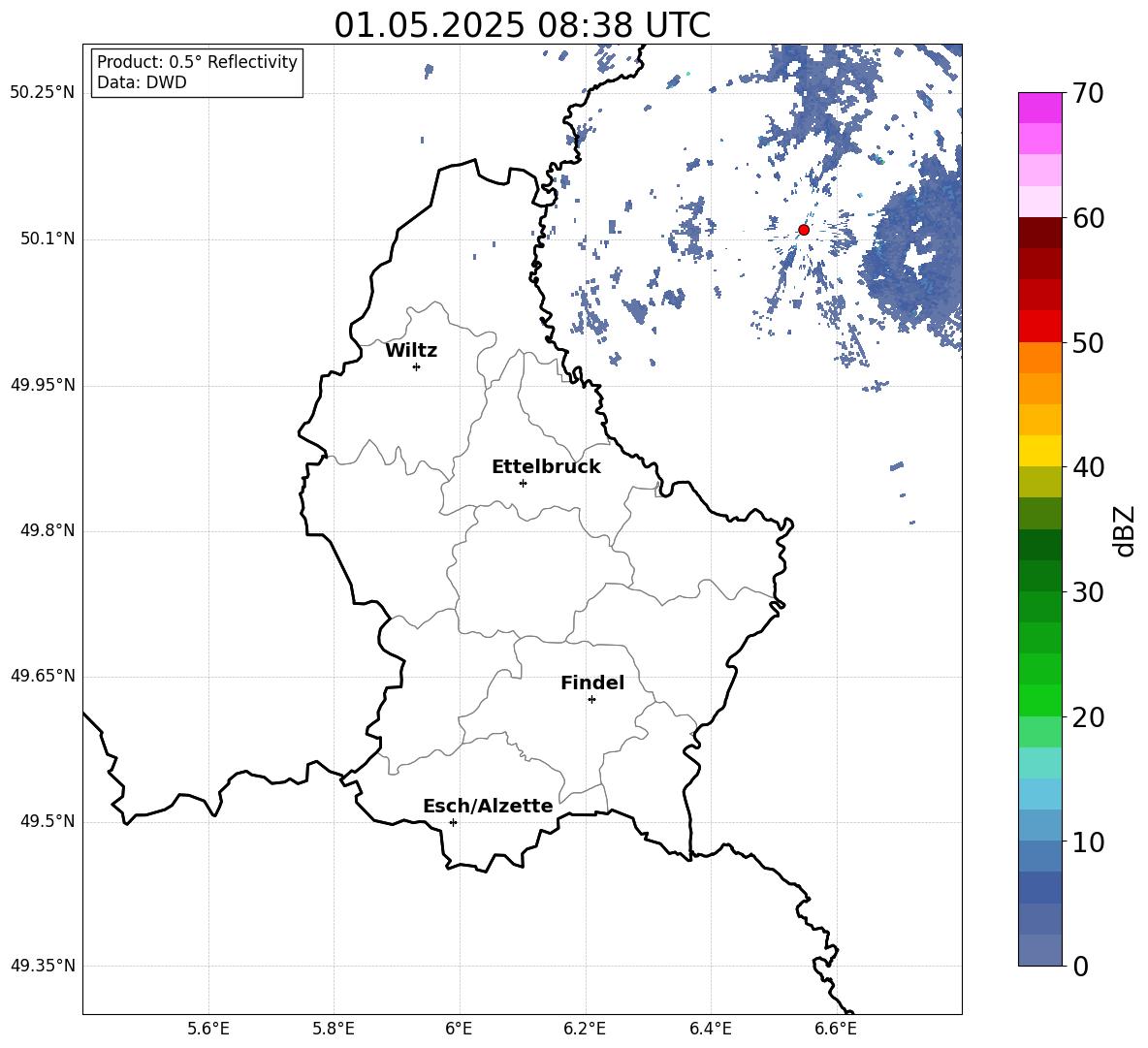The height and width of the screenshot is (1048, 1148).
Task: Click the Wiltz city label
Action: [x=411, y=351]
